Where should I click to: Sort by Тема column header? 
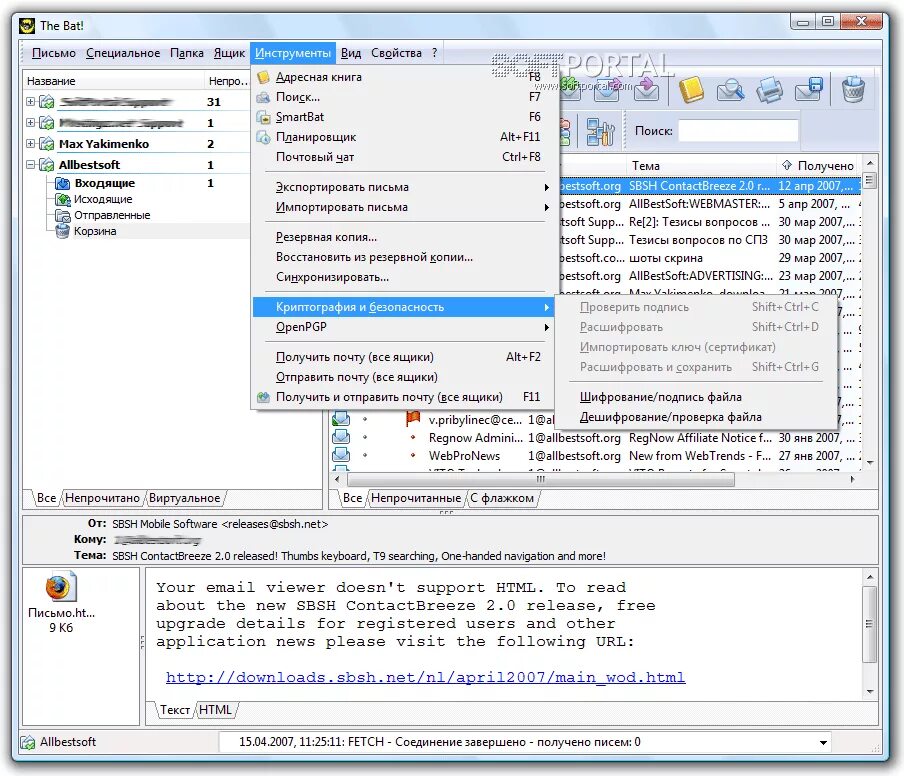[x=701, y=166]
